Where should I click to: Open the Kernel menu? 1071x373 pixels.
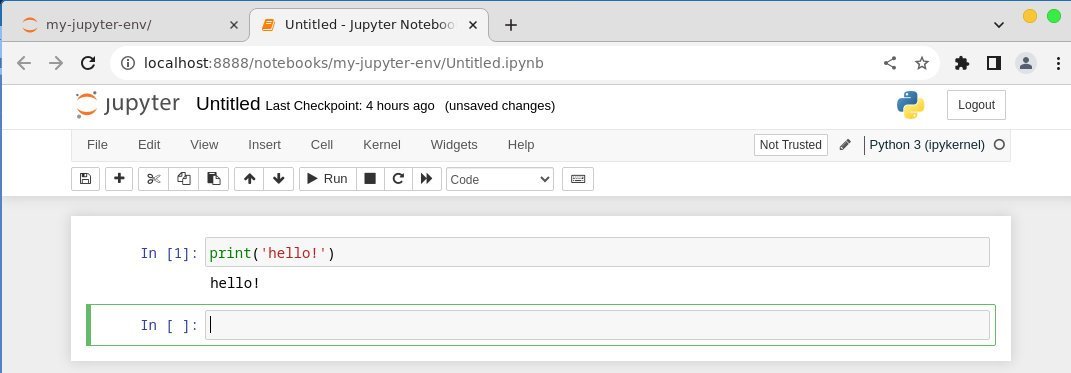click(x=382, y=145)
